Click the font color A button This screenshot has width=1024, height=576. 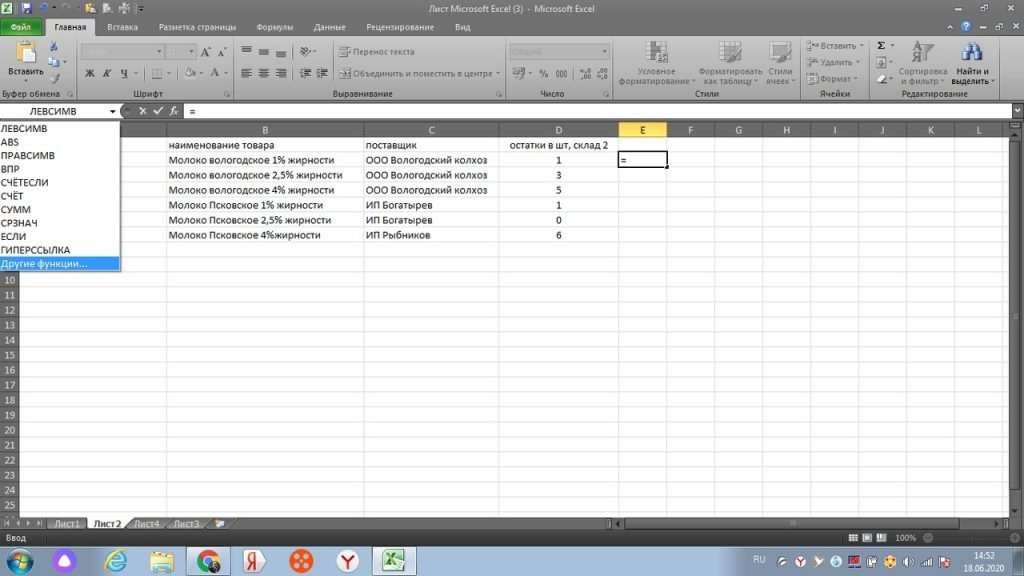click(214, 74)
